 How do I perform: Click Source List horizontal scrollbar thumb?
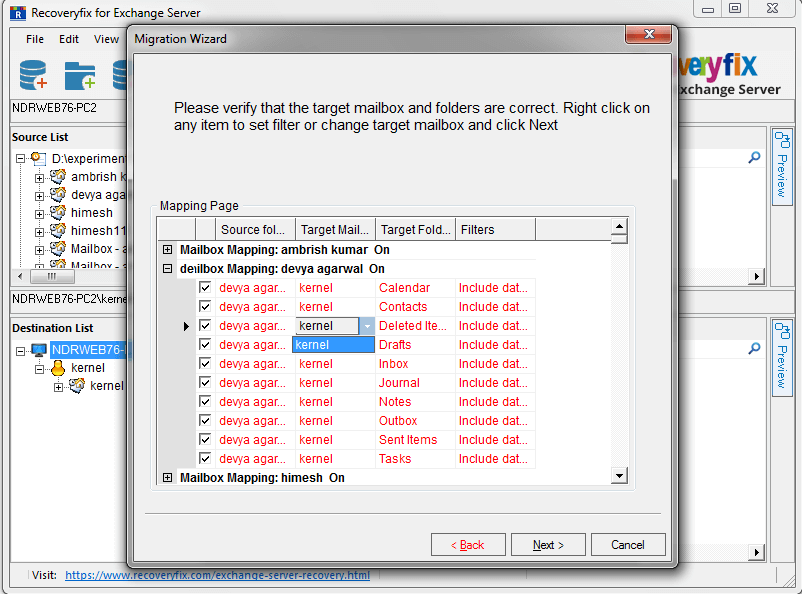(x=53, y=276)
